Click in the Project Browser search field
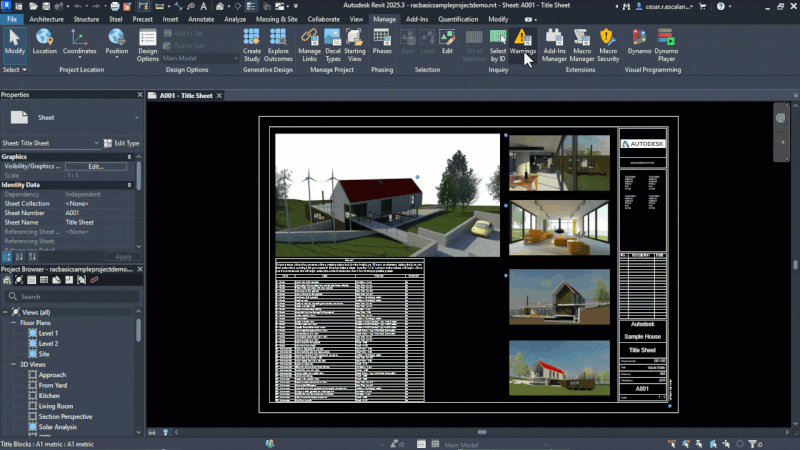Viewport: 800px width, 450px height. coord(71,296)
